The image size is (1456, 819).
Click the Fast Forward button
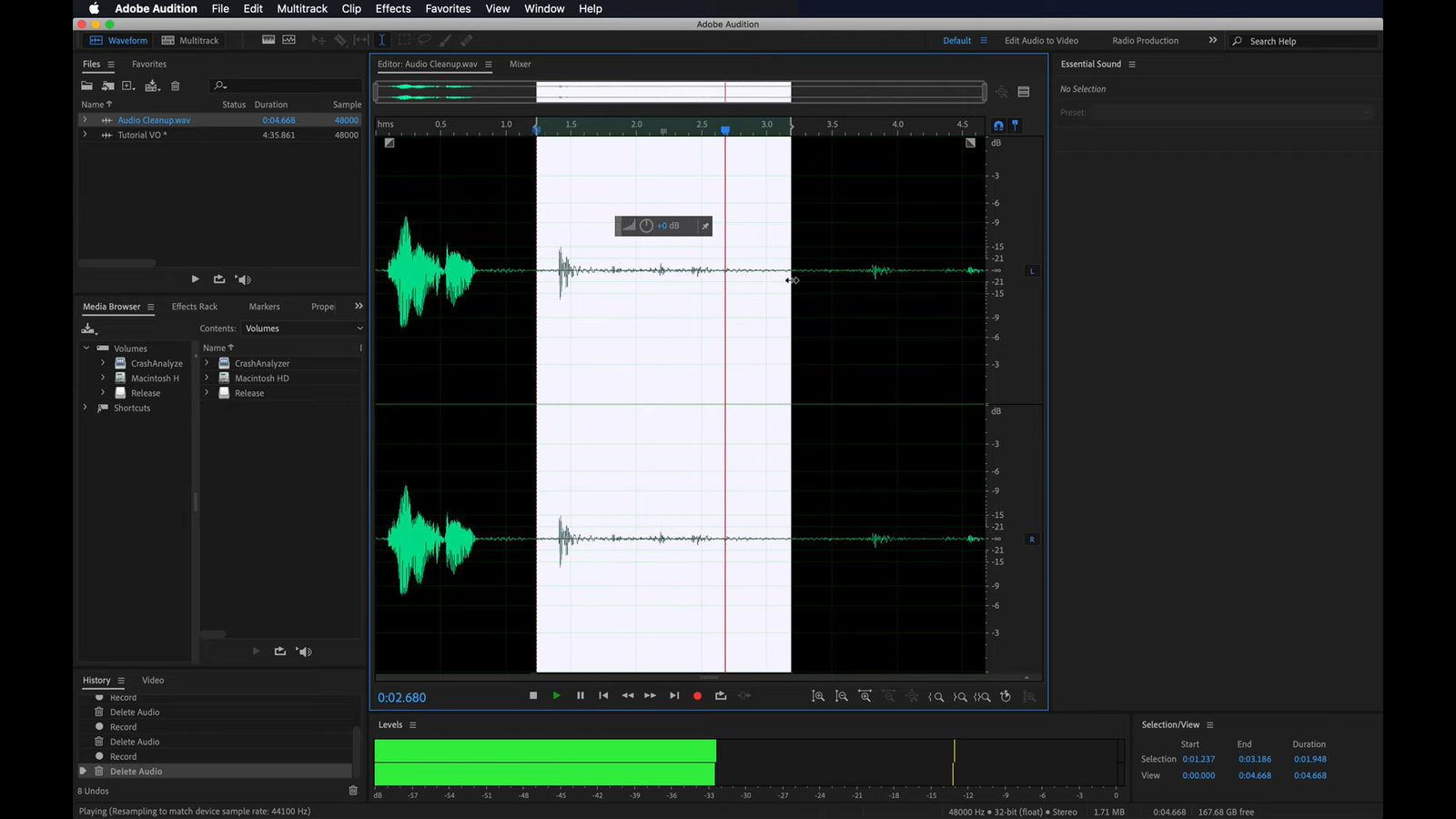[x=651, y=695]
